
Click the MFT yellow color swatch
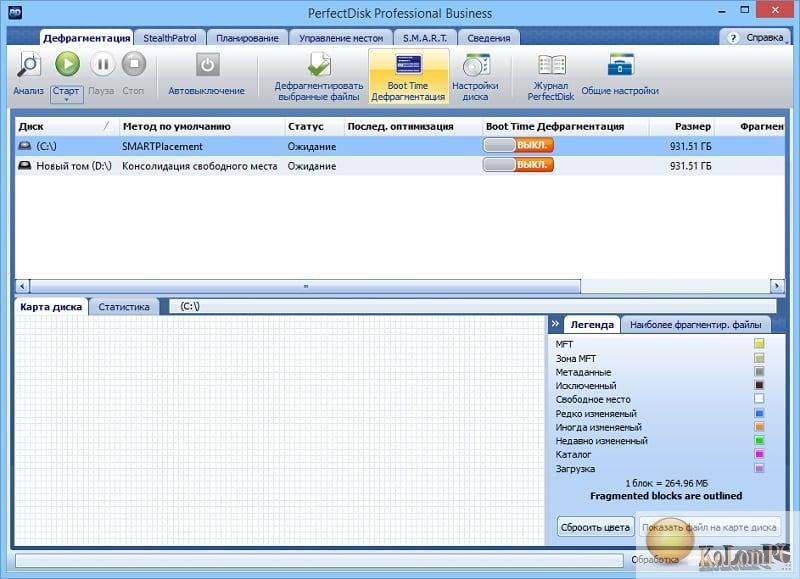coord(759,344)
